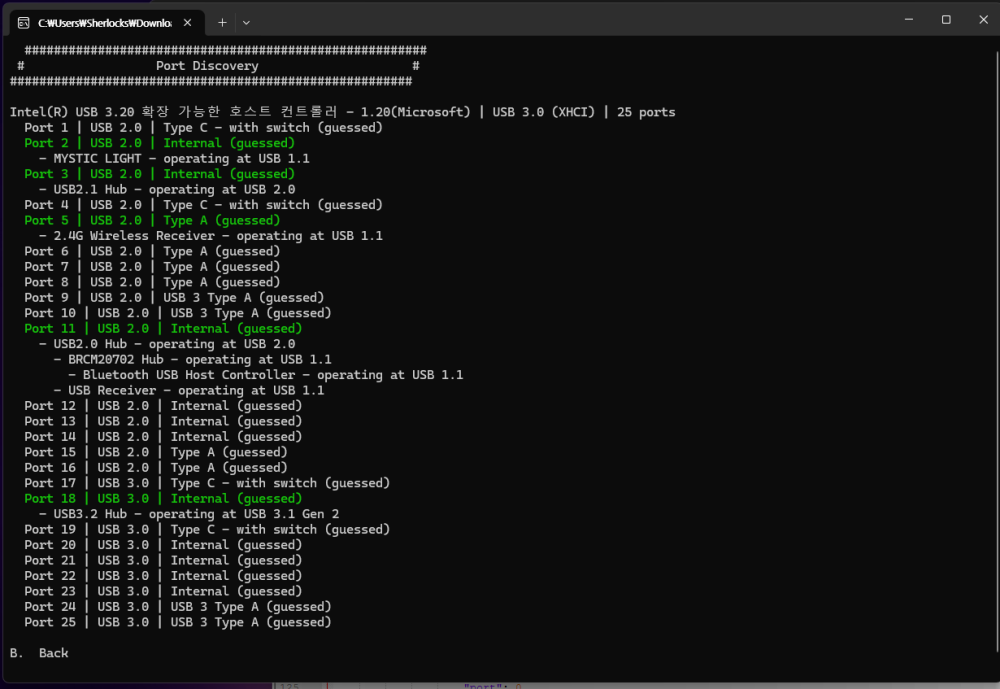Click the 'Port 20 | USB 3.0 | Internal' line
The width and height of the screenshot is (1000, 689).
pos(163,545)
